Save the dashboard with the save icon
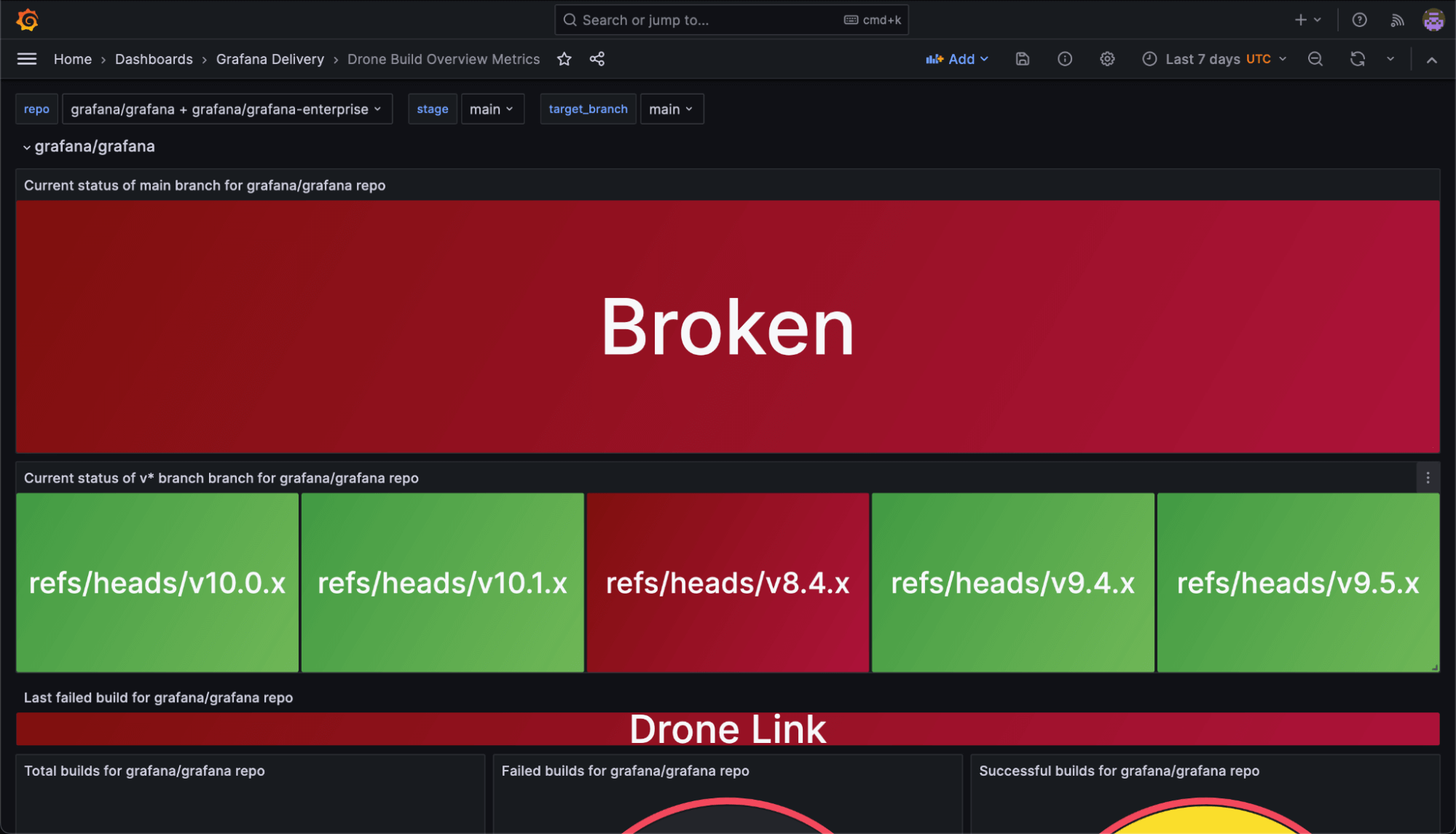This screenshot has height=834, width=1456. (x=1022, y=59)
